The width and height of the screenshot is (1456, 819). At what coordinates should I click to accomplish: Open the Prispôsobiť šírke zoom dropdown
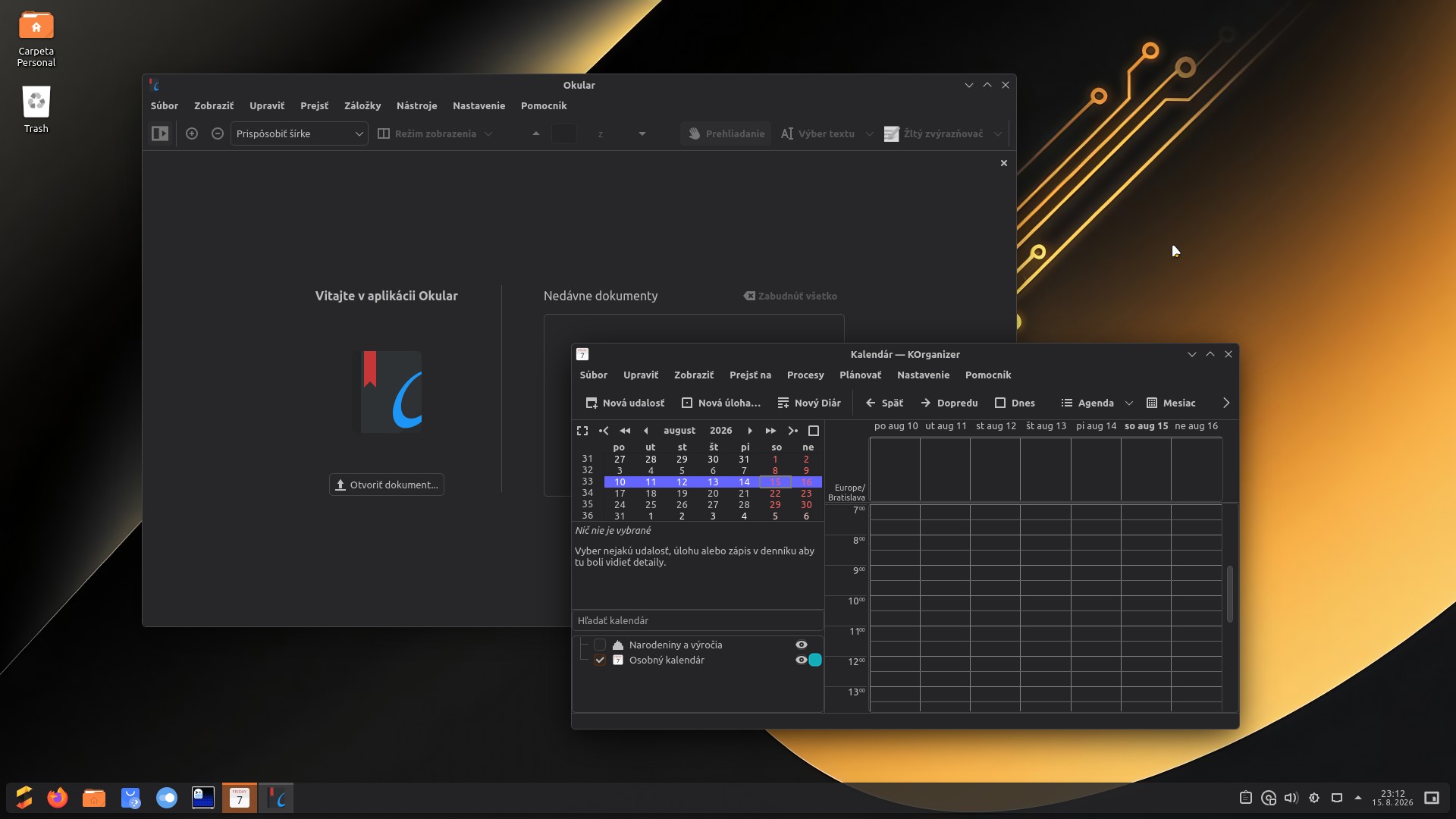point(300,134)
